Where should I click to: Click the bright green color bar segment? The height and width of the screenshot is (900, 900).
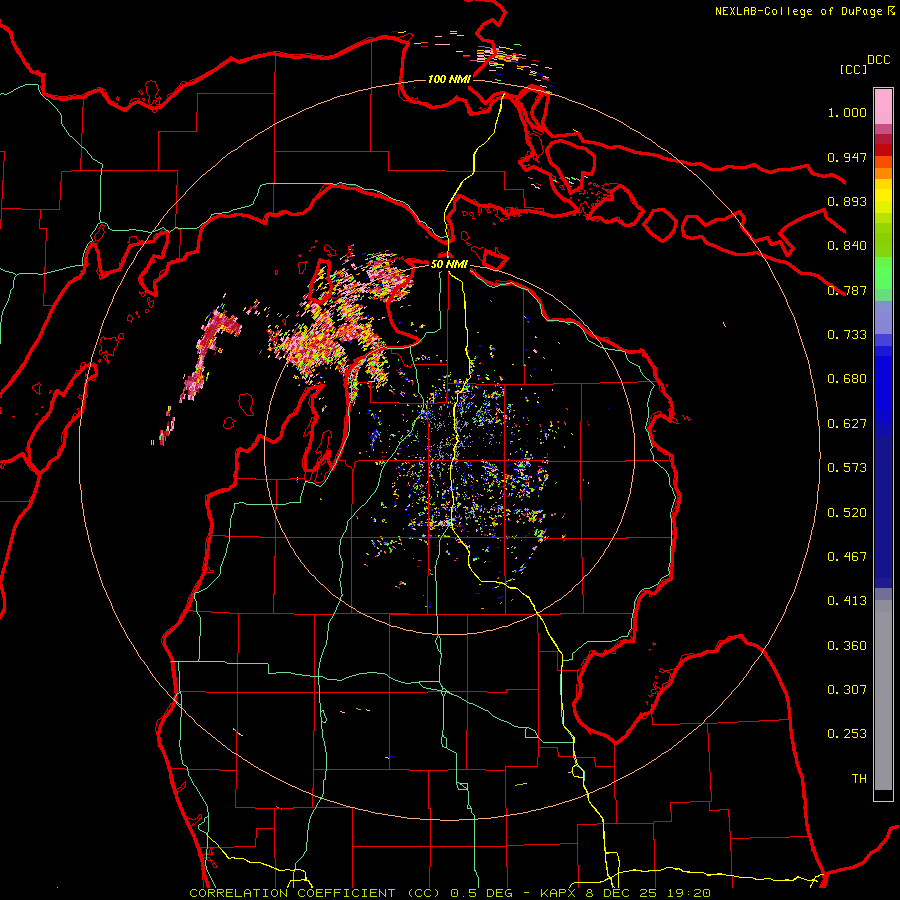coord(883,273)
